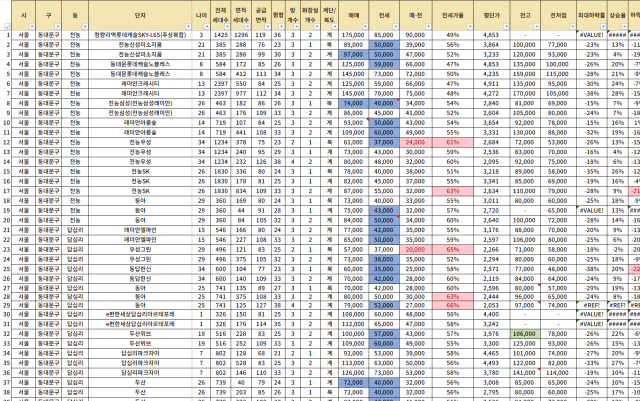Select the 3,242 평단가 cell
Image resolution: width=640 pixels, height=401 pixels.
(491, 324)
